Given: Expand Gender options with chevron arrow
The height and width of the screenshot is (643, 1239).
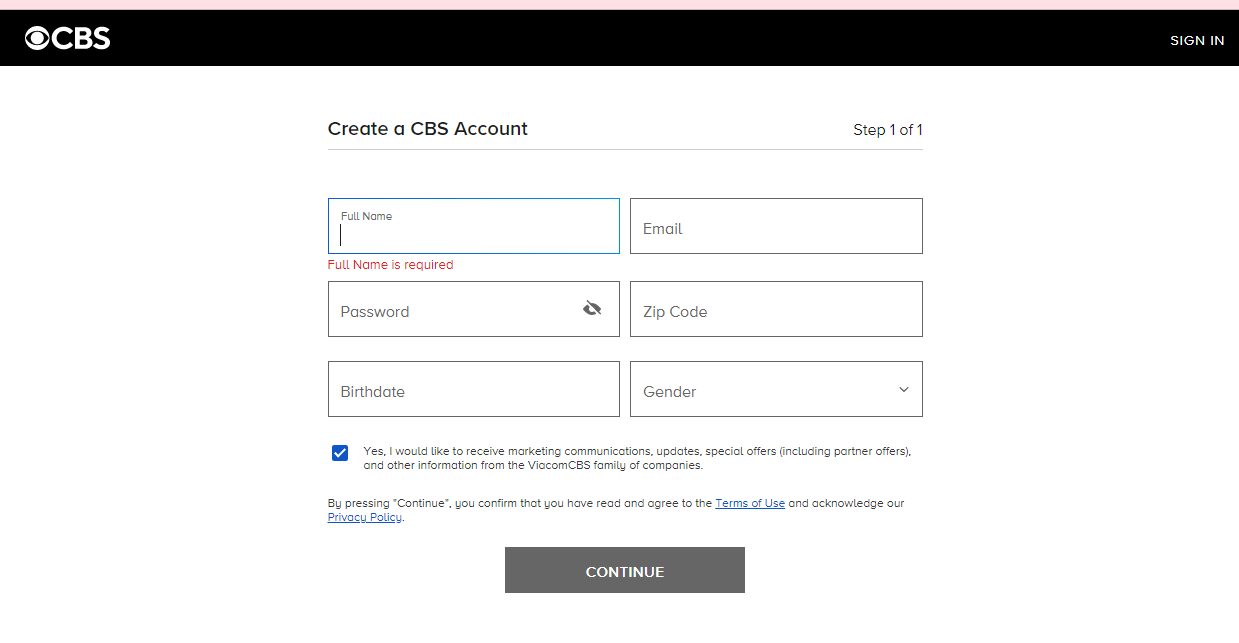Looking at the screenshot, I should (x=903, y=389).
